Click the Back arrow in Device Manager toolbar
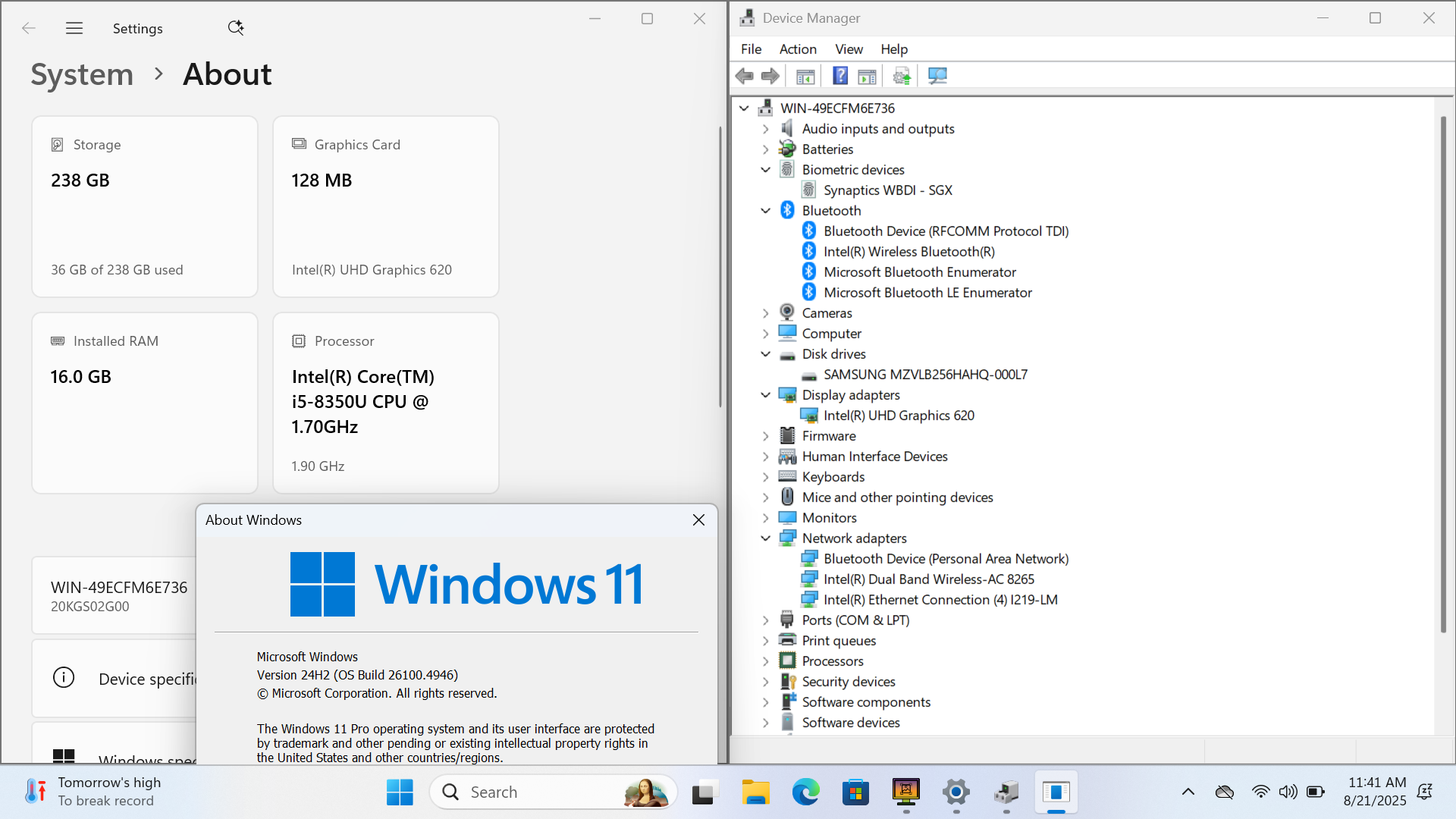Screen dimensions: 1456x819 tap(745, 76)
